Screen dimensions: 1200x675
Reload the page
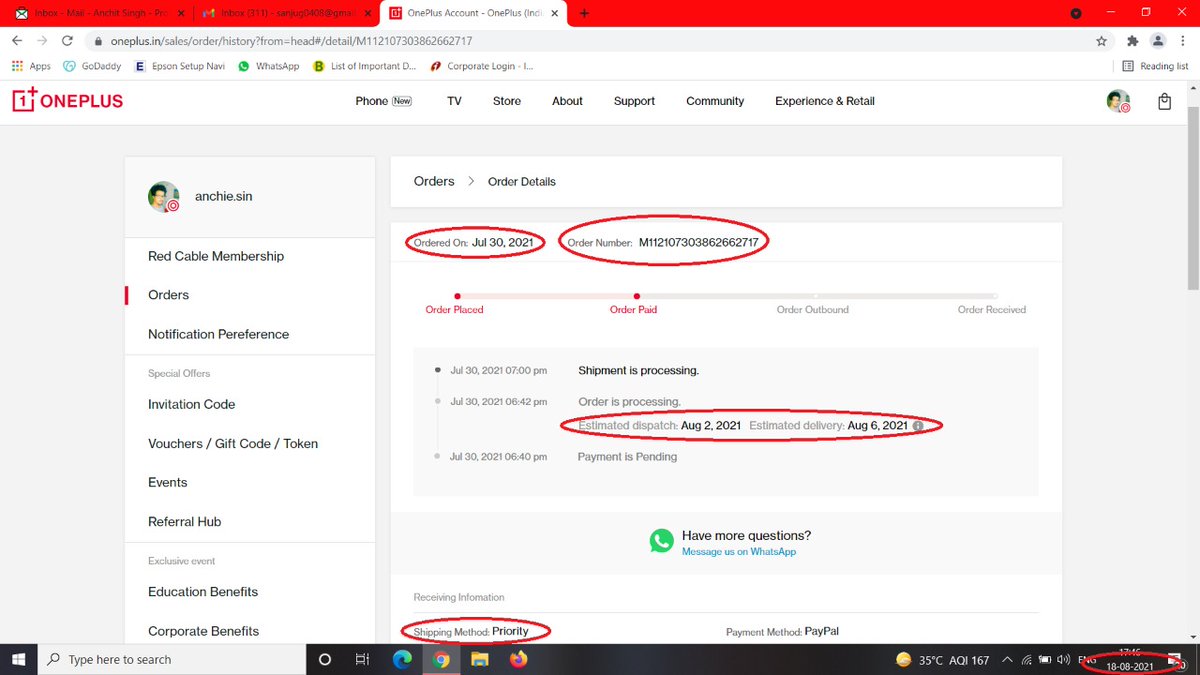click(x=67, y=41)
